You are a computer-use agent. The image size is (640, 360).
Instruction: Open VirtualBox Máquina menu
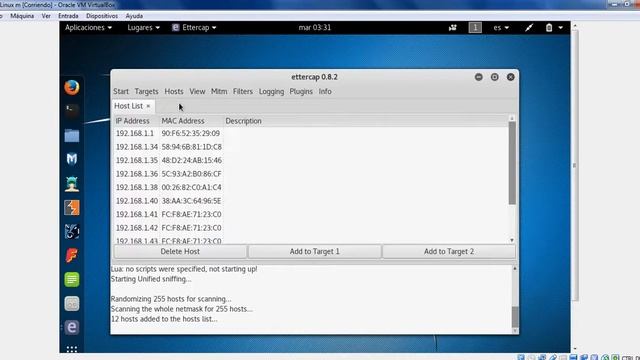click(x=22, y=16)
